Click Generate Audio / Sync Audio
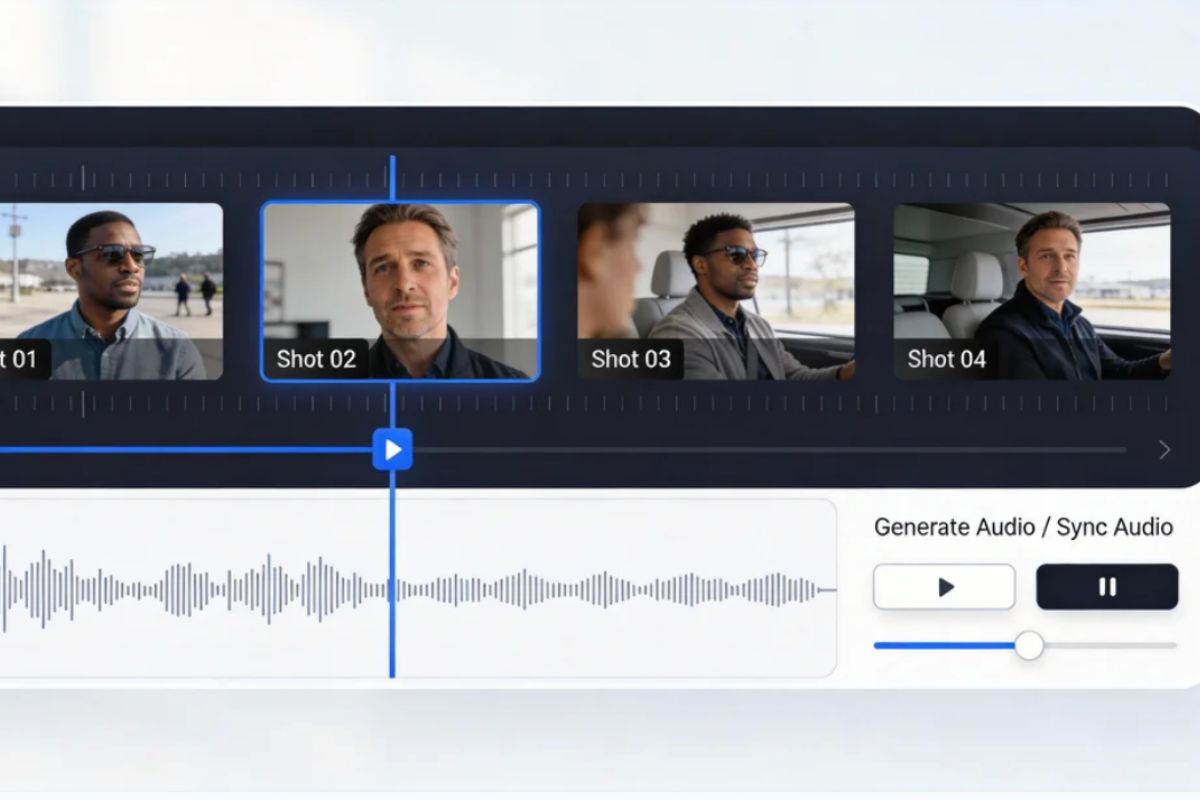Image resolution: width=1200 pixels, height=800 pixels. click(x=1024, y=527)
